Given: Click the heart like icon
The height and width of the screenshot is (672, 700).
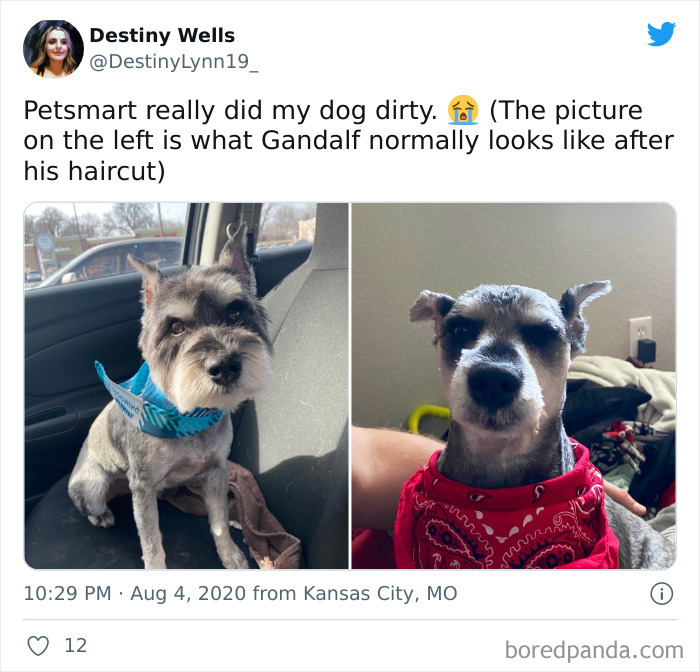Looking at the screenshot, I should [38, 646].
